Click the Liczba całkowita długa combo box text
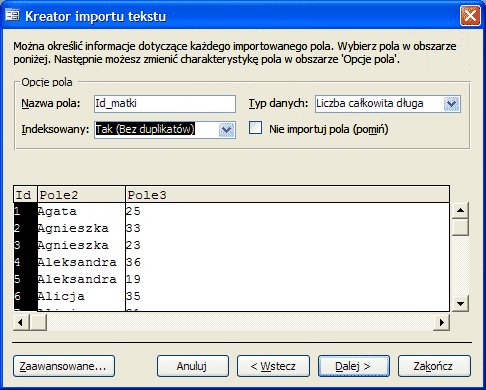486x390 pixels. click(370, 103)
